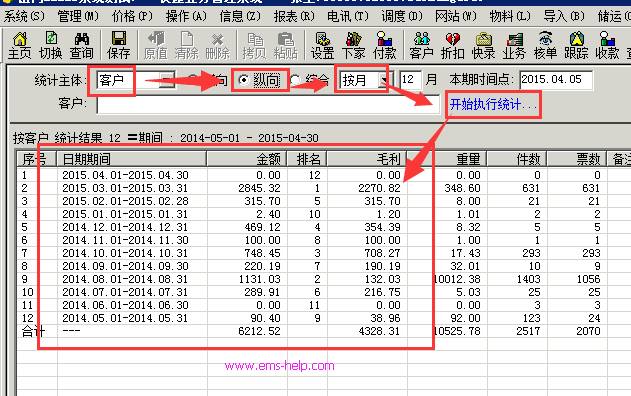Open the 设置 settings toolbar icon

pyautogui.click(x=322, y=45)
